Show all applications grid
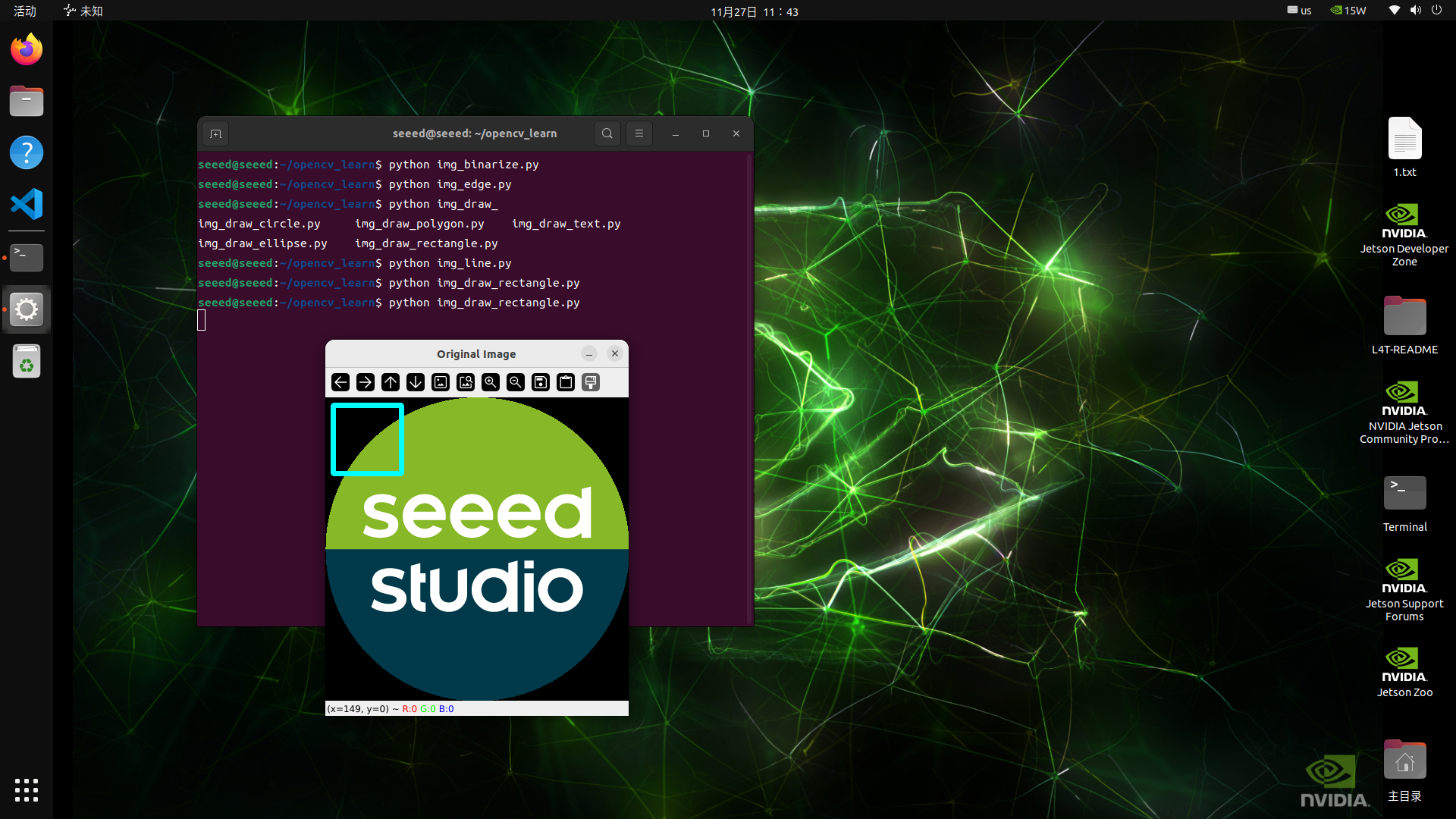1456x819 pixels. click(x=27, y=790)
